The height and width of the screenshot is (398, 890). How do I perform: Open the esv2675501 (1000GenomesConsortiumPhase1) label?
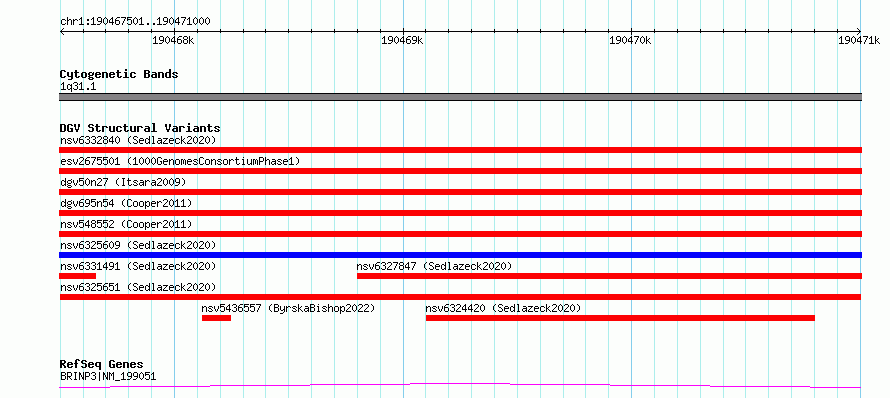click(x=180, y=161)
